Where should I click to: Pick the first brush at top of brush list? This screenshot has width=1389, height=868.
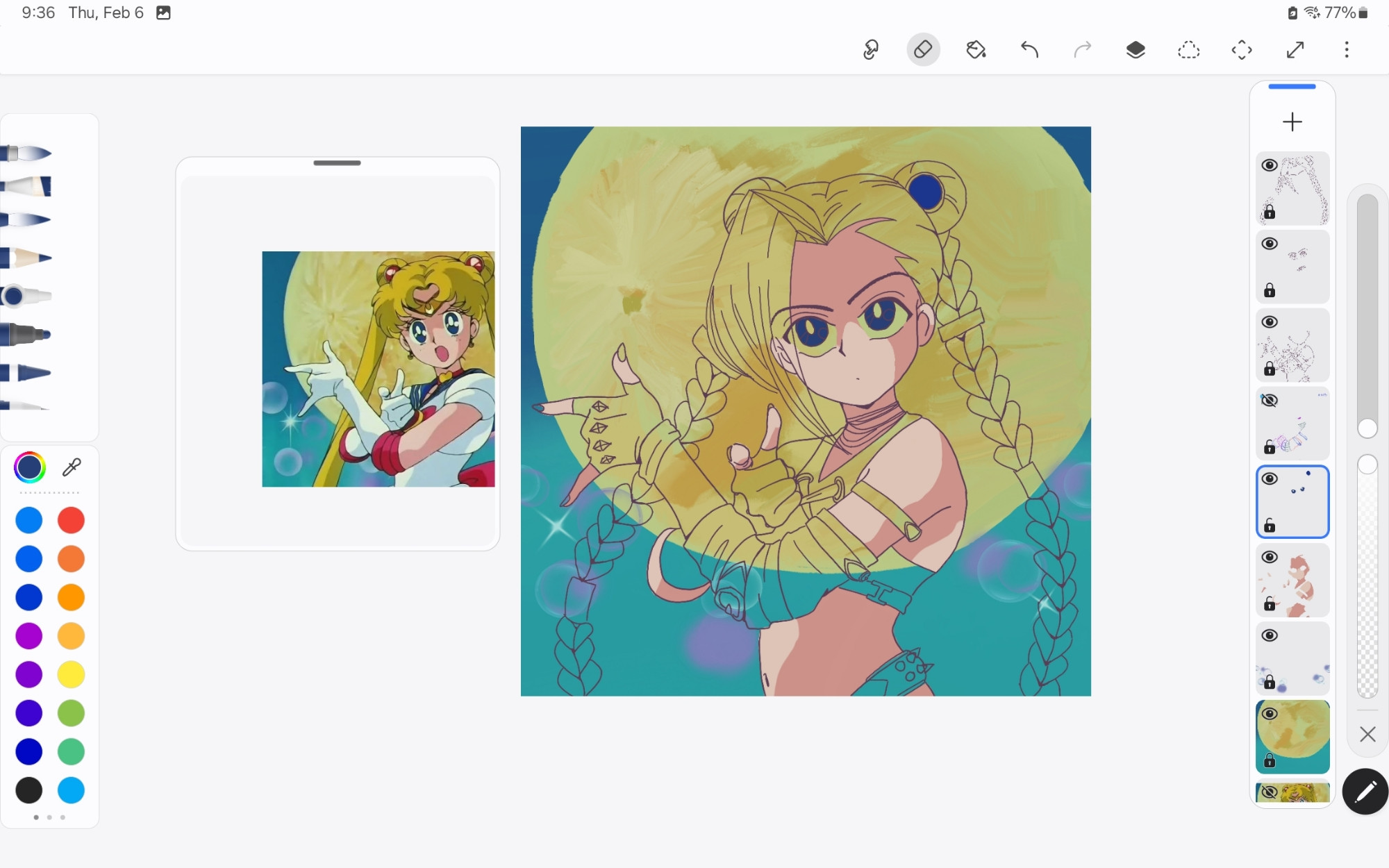26,153
